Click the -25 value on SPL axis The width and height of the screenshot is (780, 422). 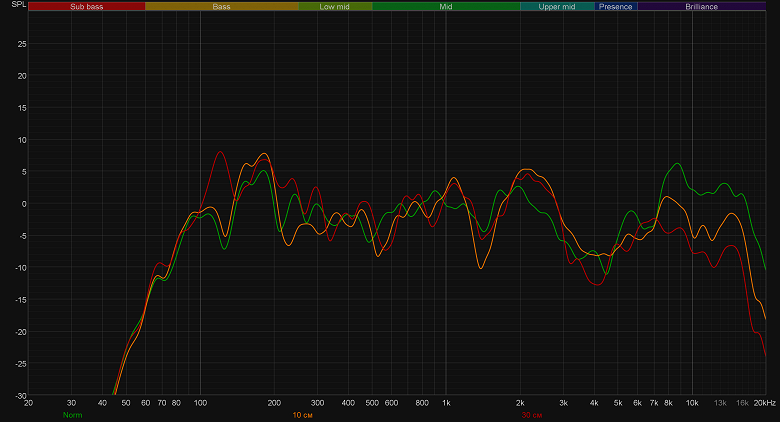click(20, 364)
